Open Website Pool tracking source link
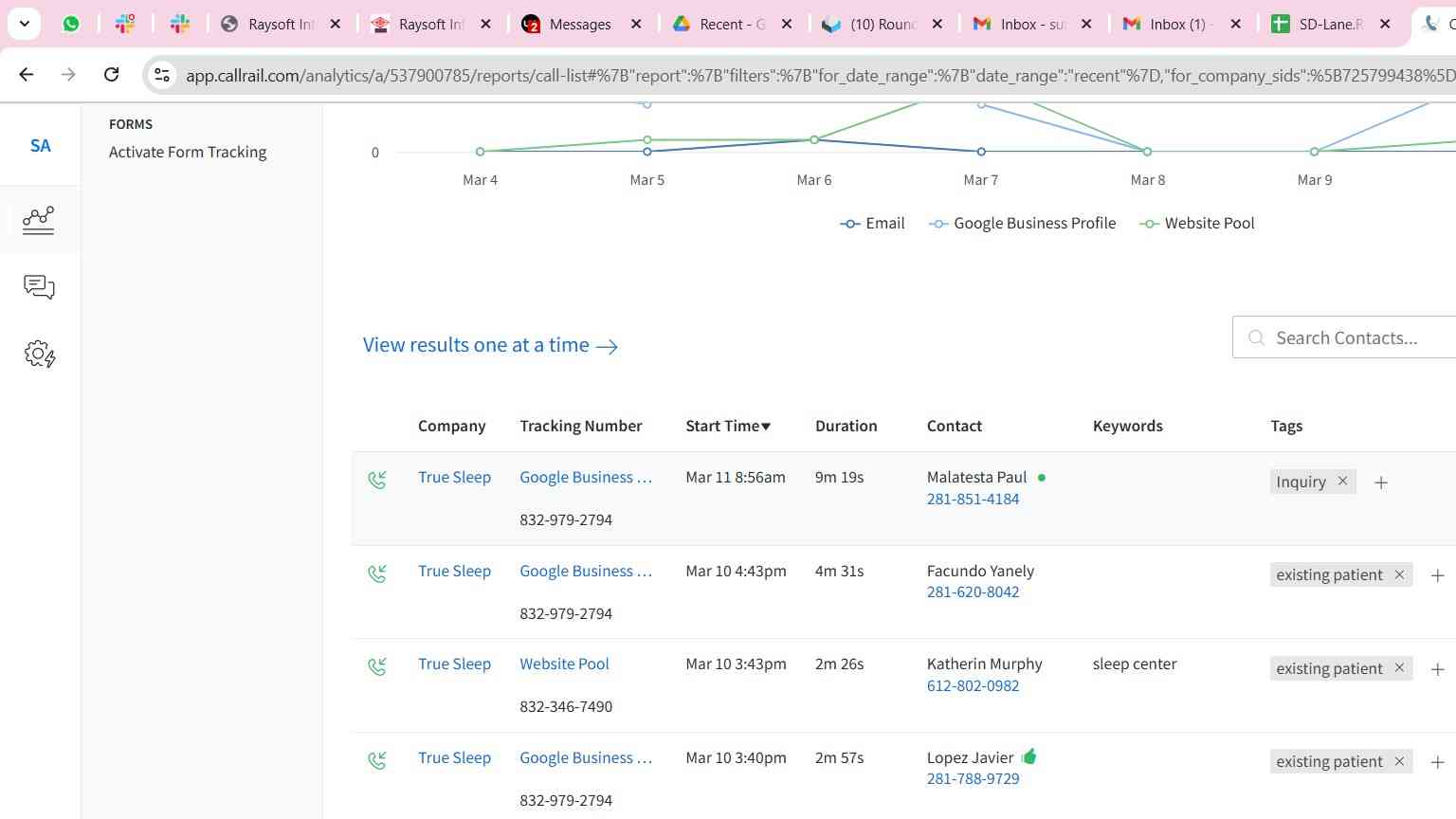The image size is (1456, 819). 564,664
